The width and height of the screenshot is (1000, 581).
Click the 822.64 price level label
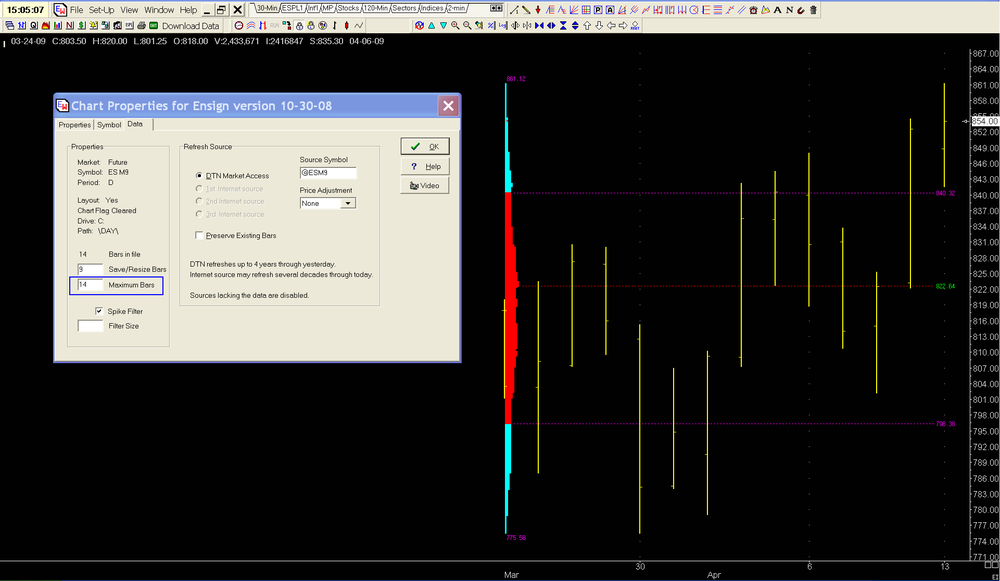[x=945, y=286]
